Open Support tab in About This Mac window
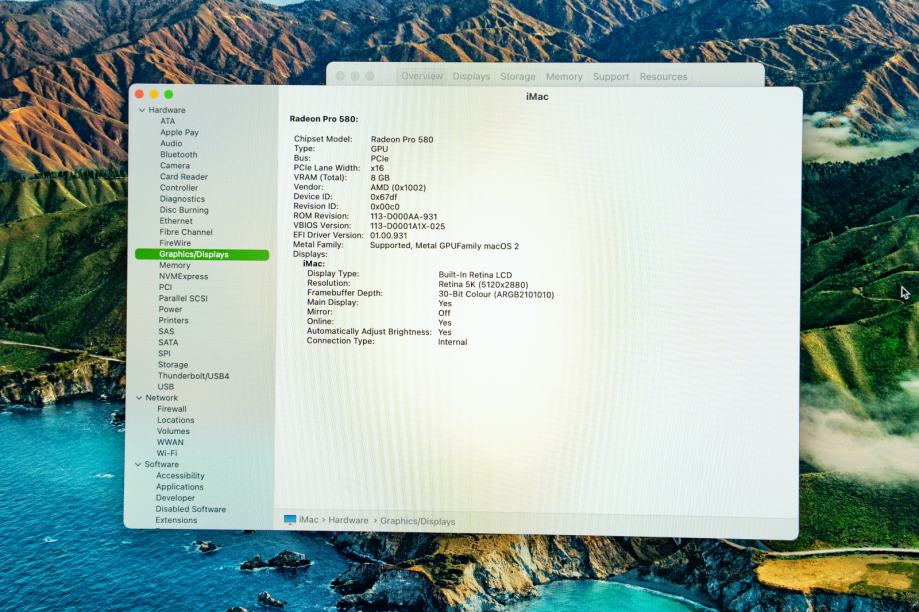Viewport: 919px width, 612px height. [x=611, y=76]
